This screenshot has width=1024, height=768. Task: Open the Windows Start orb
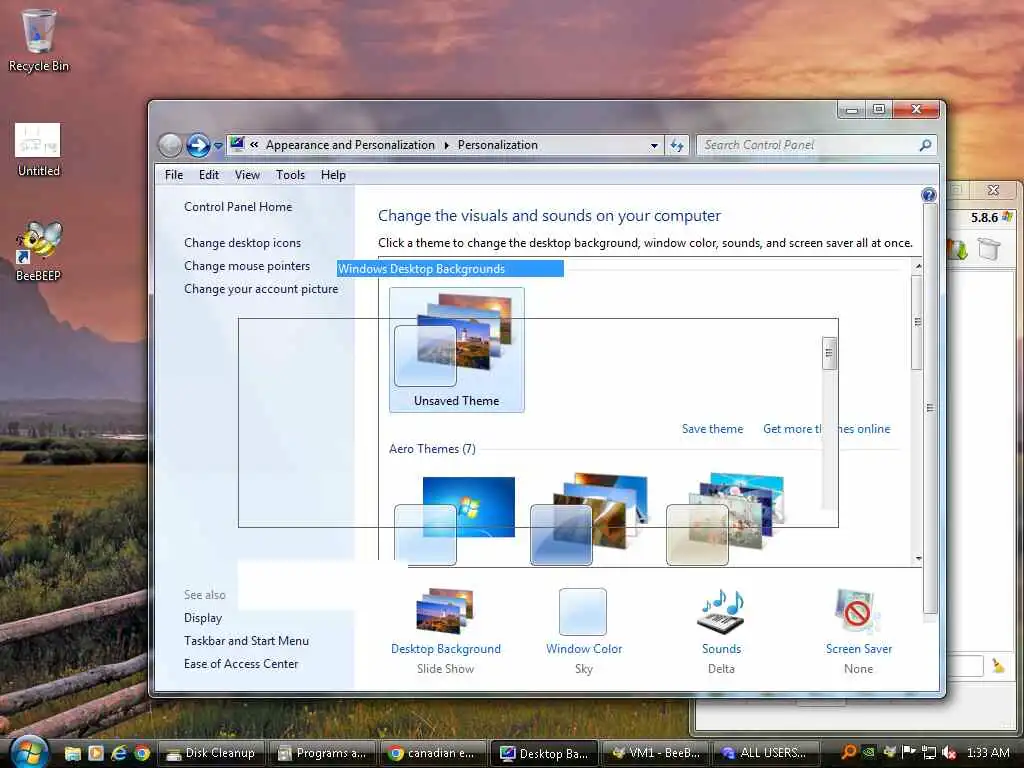coord(29,752)
